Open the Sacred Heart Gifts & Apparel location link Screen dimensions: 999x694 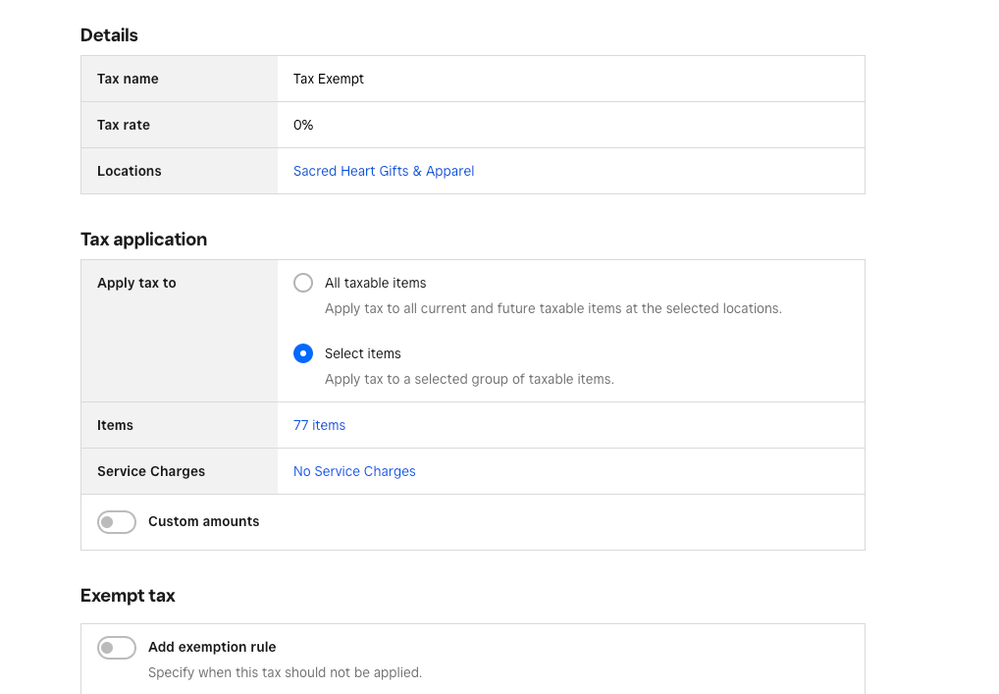coord(383,171)
